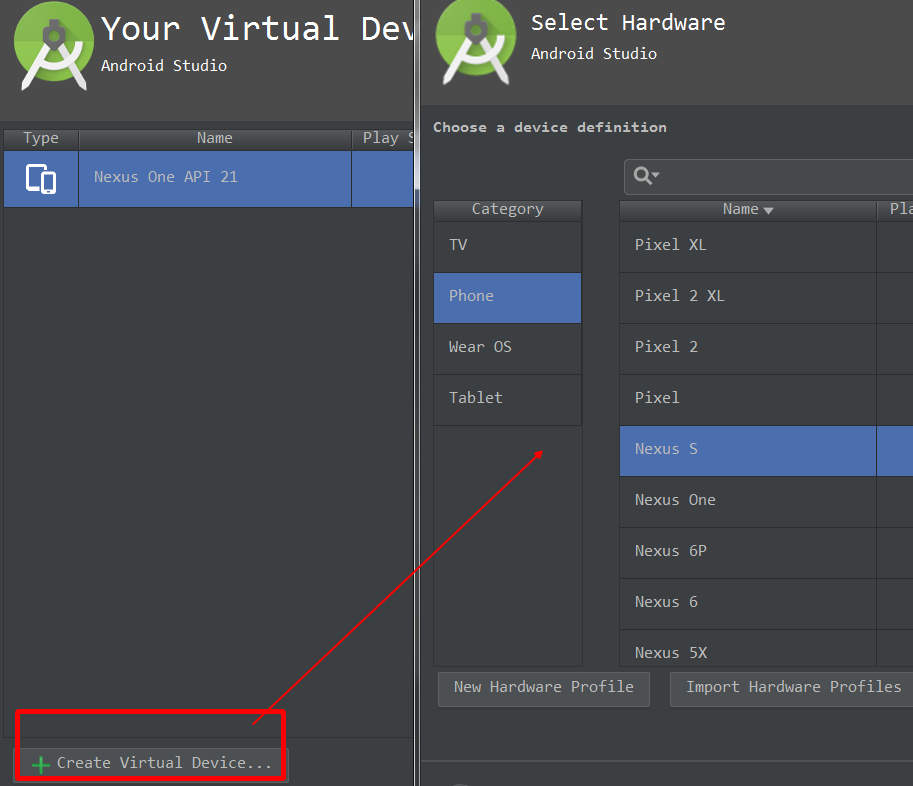Select the Nexus One API 21 virtual device row
Screen dimensions: 913x786
tap(208, 179)
